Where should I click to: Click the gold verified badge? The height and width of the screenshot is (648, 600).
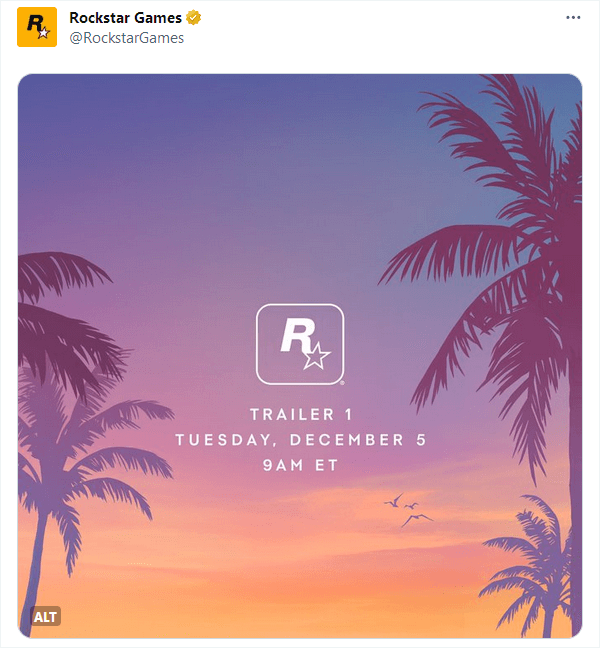(x=193, y=18)
